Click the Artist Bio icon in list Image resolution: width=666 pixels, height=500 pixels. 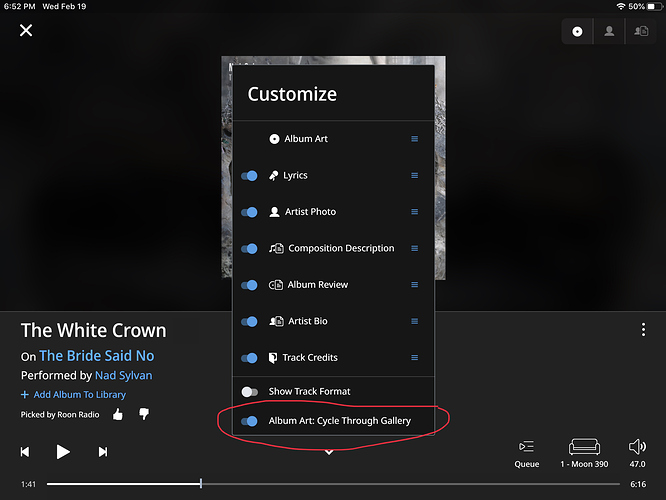pos(276,321)
